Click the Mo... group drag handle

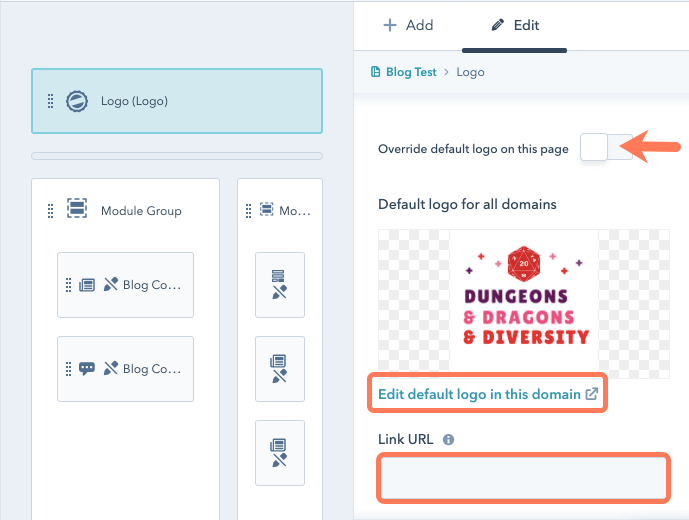click(248, 211)
